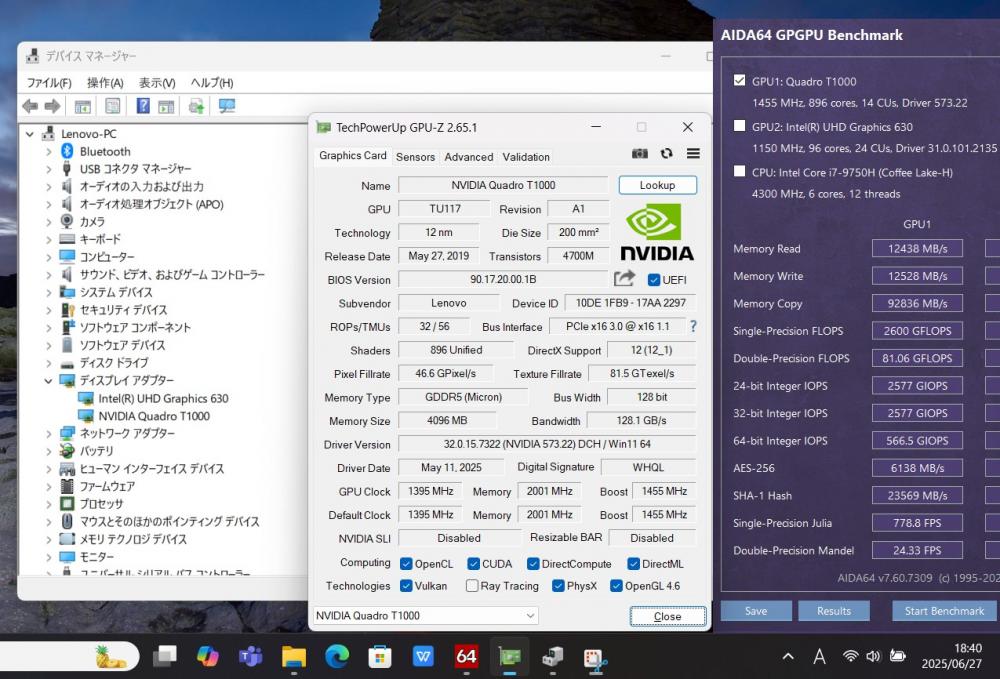Check CPU Intel Core i7-9750H checkbox
The width and height of the screenshot is (1000, 679).
coord(739,171)
